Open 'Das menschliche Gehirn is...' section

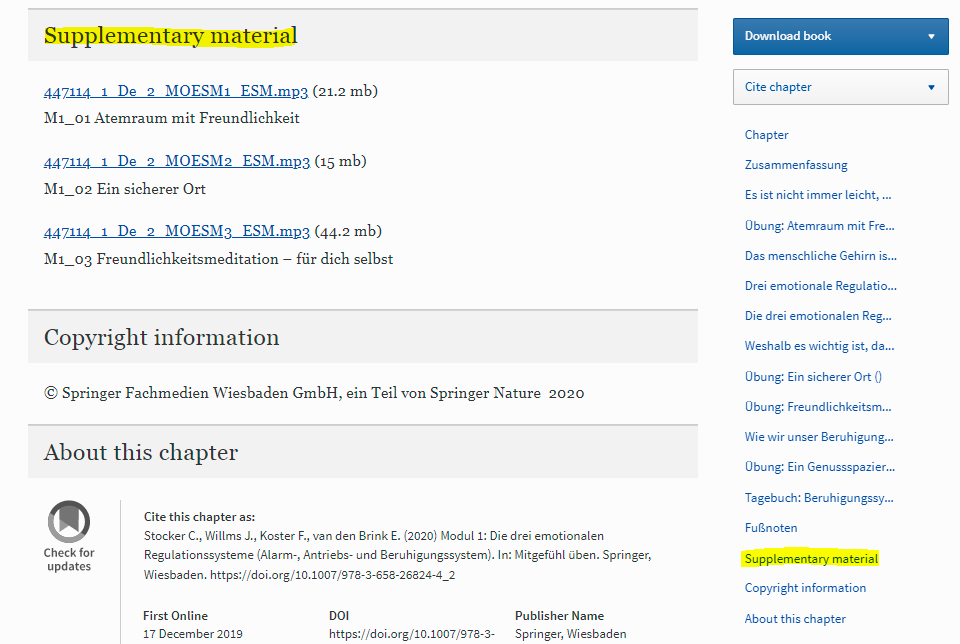point(820,255)
